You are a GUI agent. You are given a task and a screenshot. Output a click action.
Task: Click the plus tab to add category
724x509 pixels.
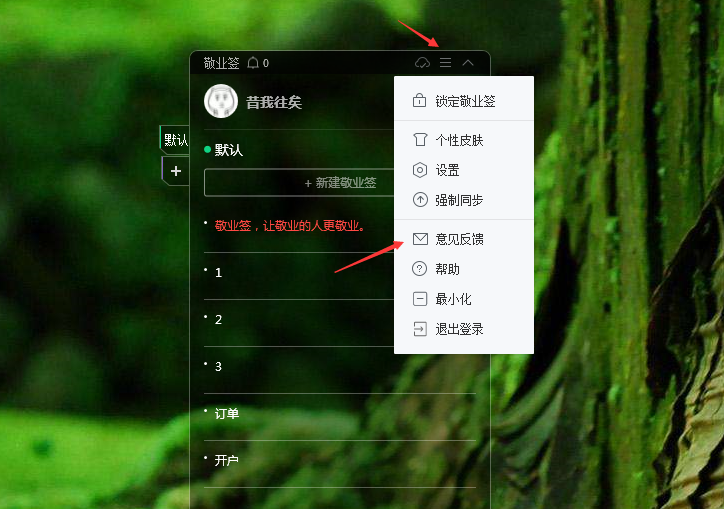175,171
